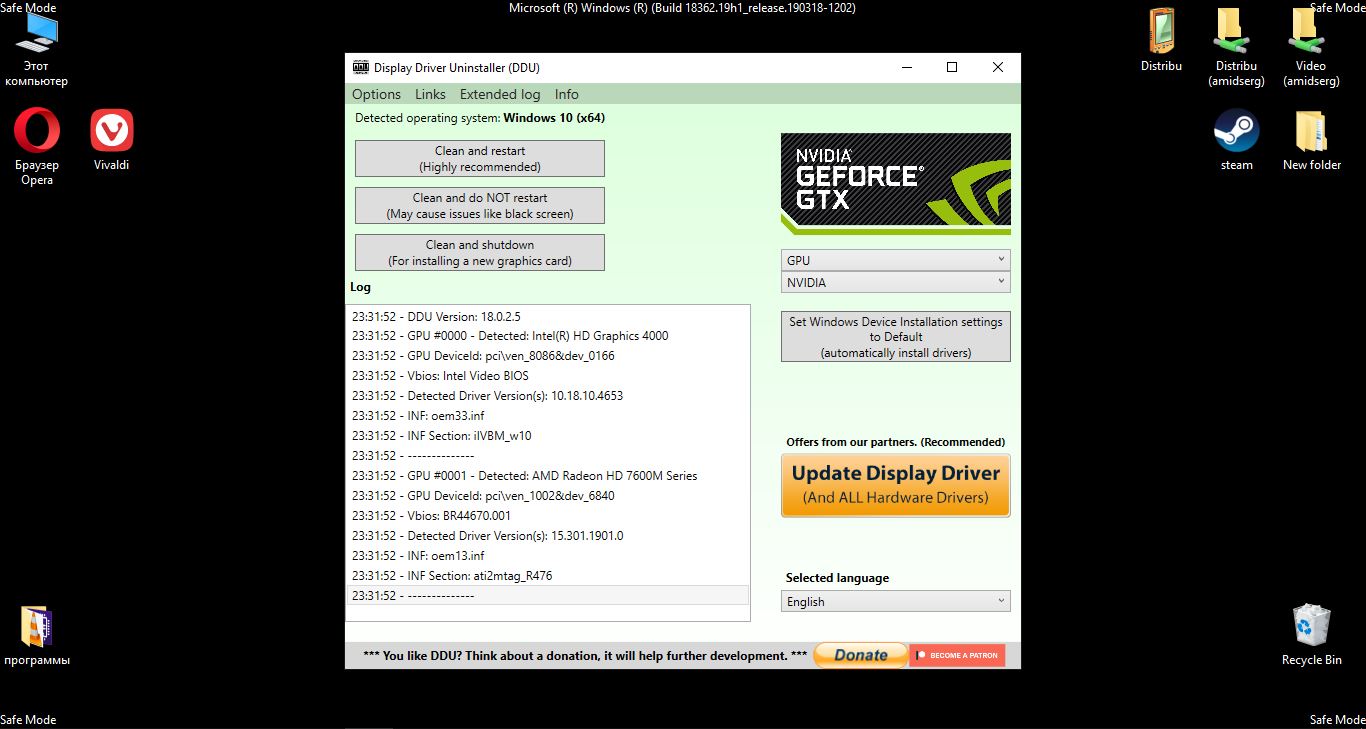Select the INF Section: ati2mtag_R476 line
The width and height of the screenshot is (1366, 729).
click(548, 576)
